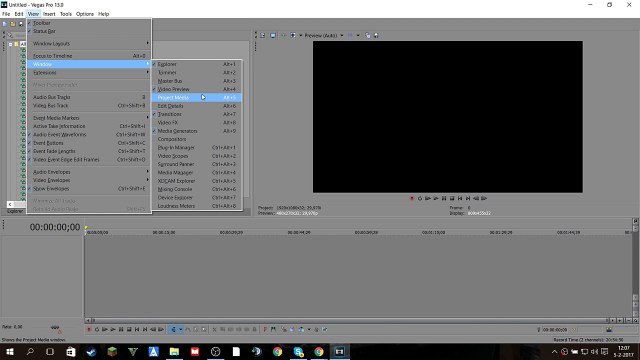The height and width of the screenshot is (360, 640).
Task: Toggle the Toolbar option in View menu
Action: tap(89, 23)
